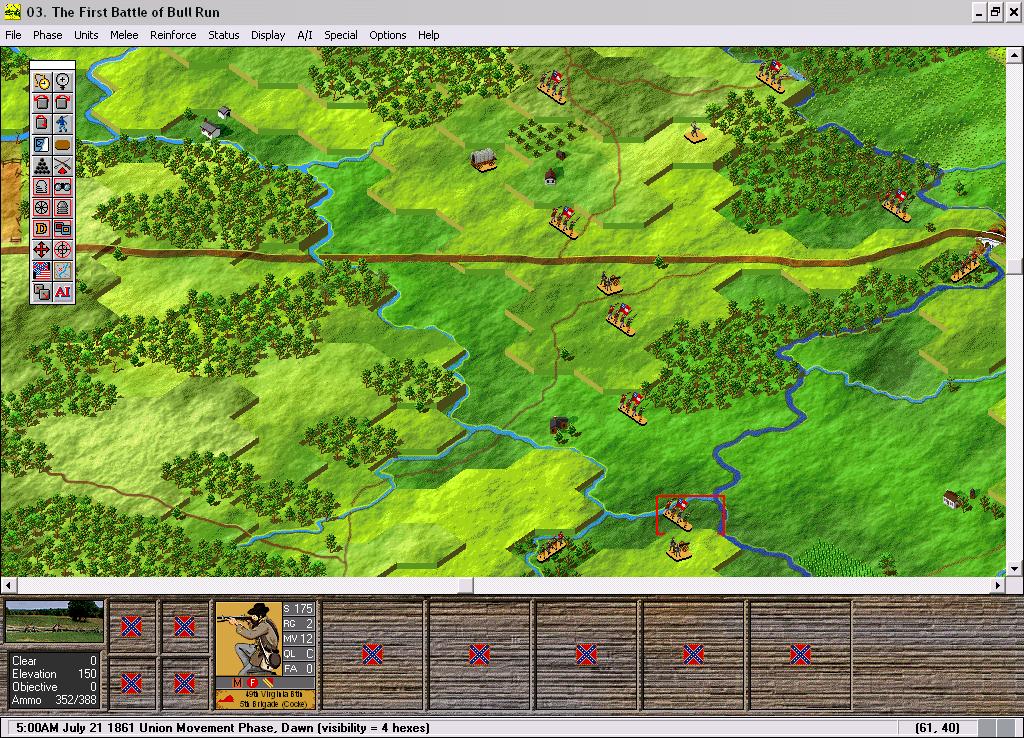1024x738 pixels.
Task: Click the "Ammo 352/388" line
Action: tap(54, 700)
